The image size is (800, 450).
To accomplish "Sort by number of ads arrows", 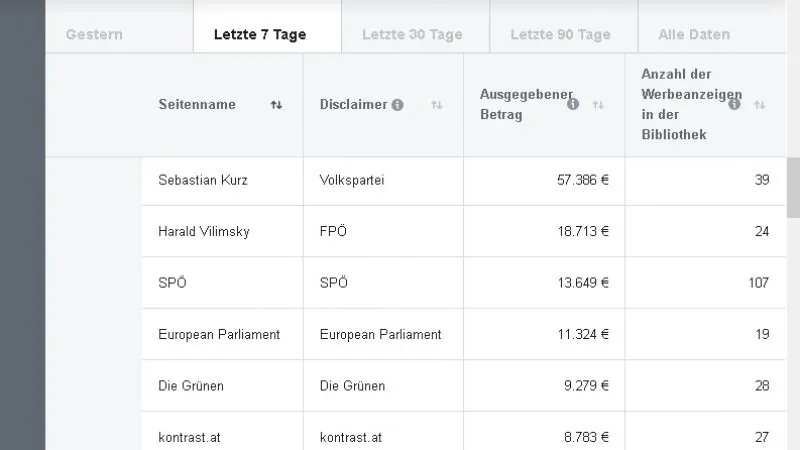I will (x=760, y=105).
